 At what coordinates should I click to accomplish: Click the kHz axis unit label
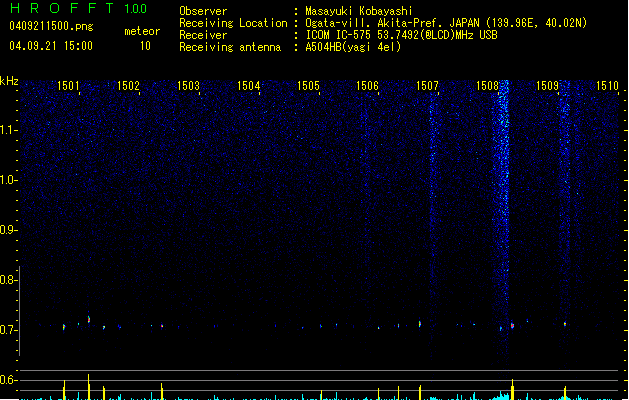pyautogui.click(x=9, y=81)
